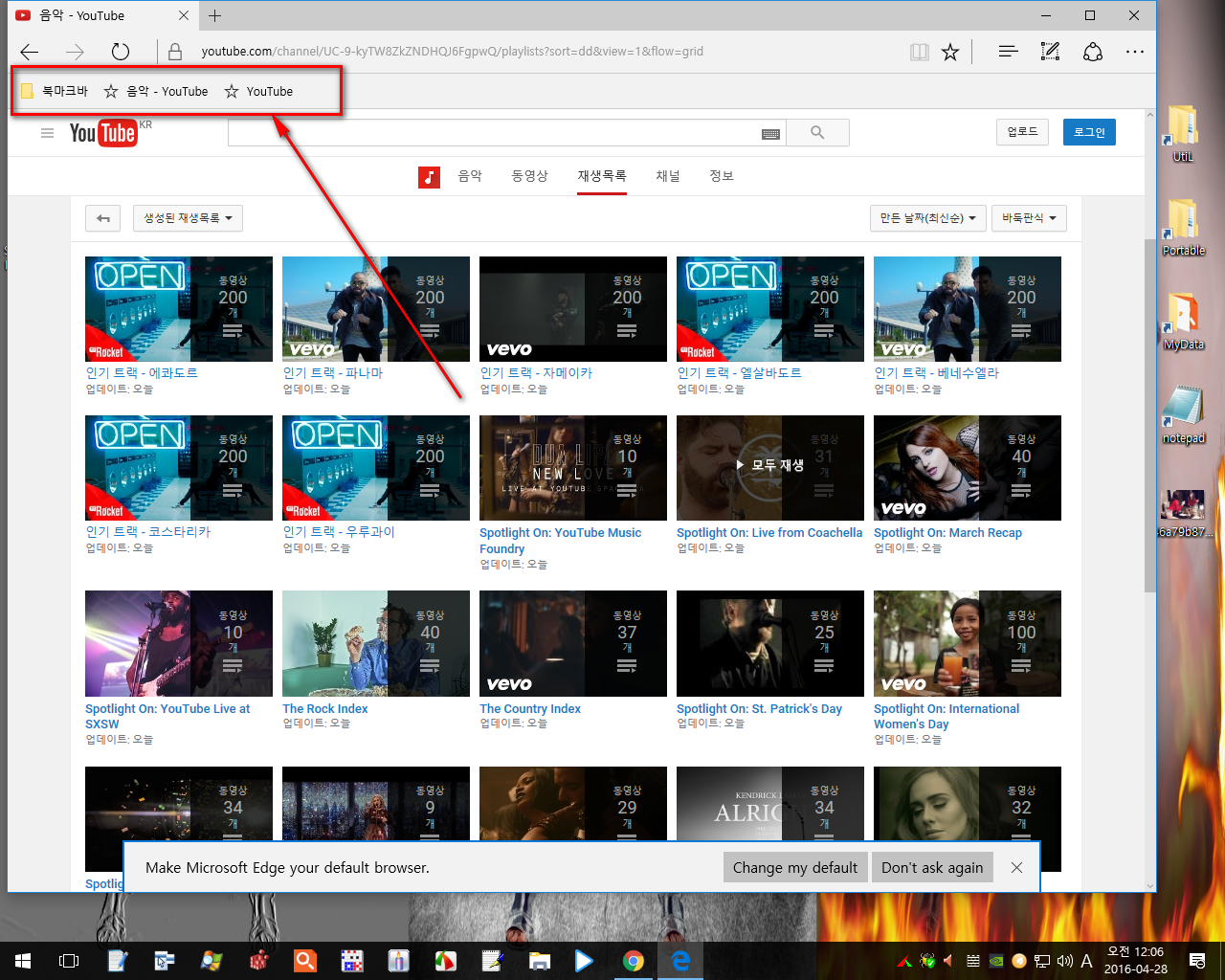Select the 재생목록 tab
The image size is (1225, 980).
(x=602, y=176)
